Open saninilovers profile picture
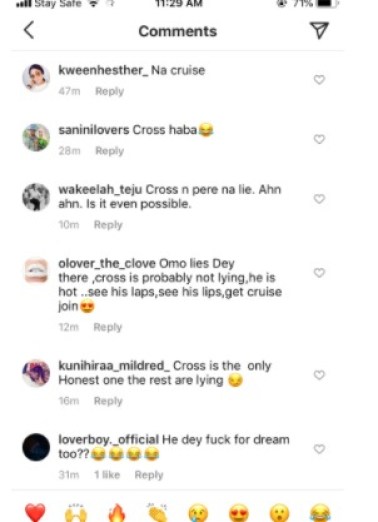378x522 pixels. pyautogui.click(x=36, y=137)
